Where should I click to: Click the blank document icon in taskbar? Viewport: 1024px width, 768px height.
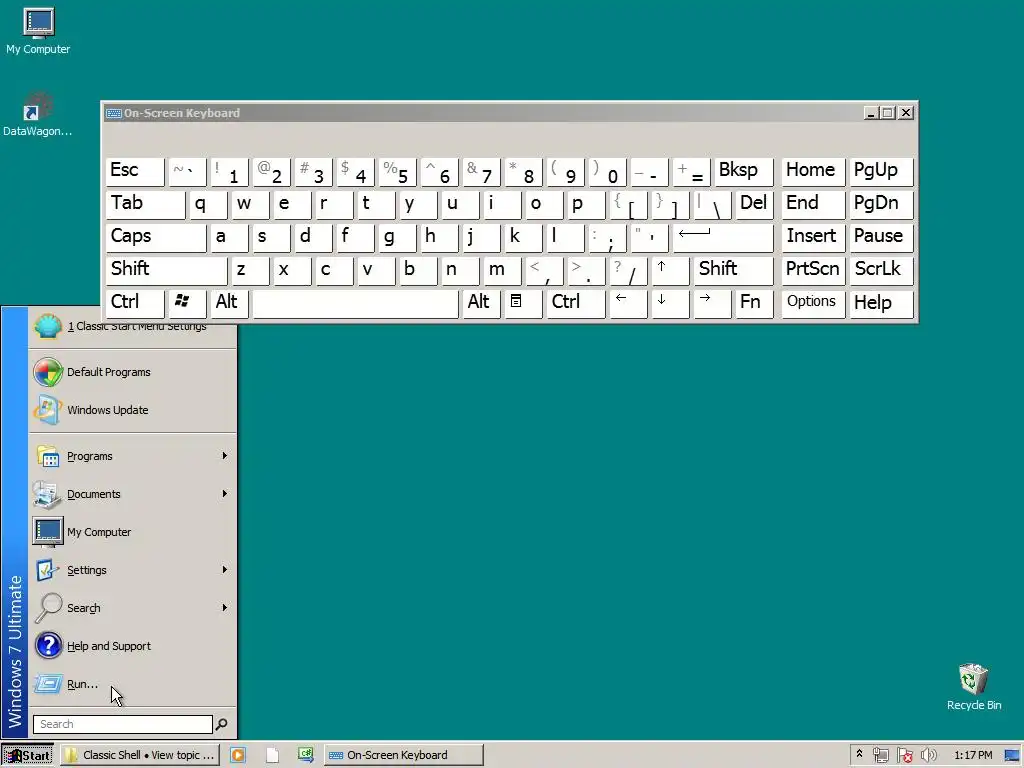tap(272, 755)
